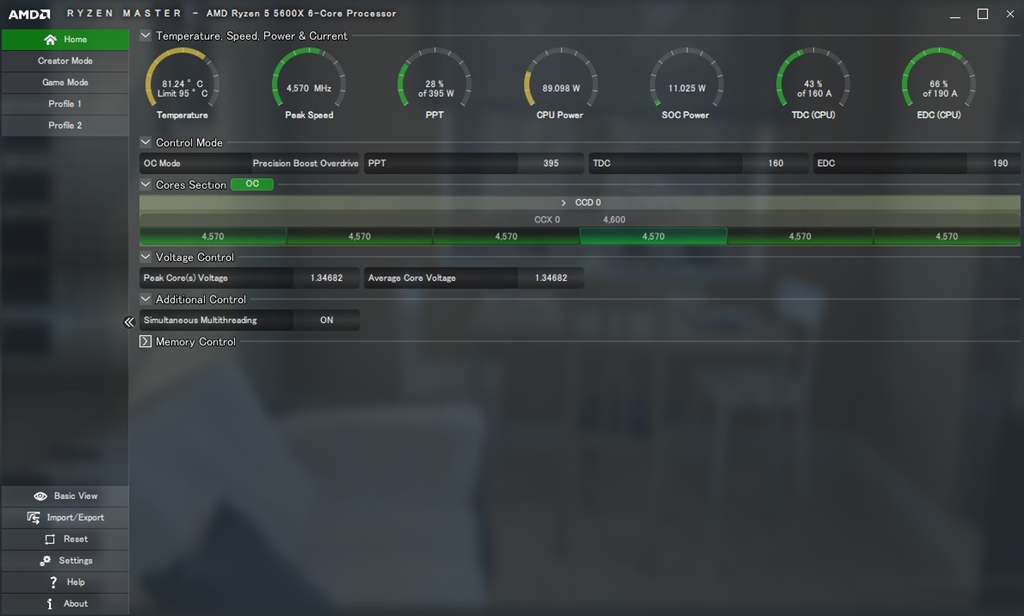Viewport: 1024px width, 616px height.
Task: Click the 28 % of 395 W reading
Action: pos(436,89)
